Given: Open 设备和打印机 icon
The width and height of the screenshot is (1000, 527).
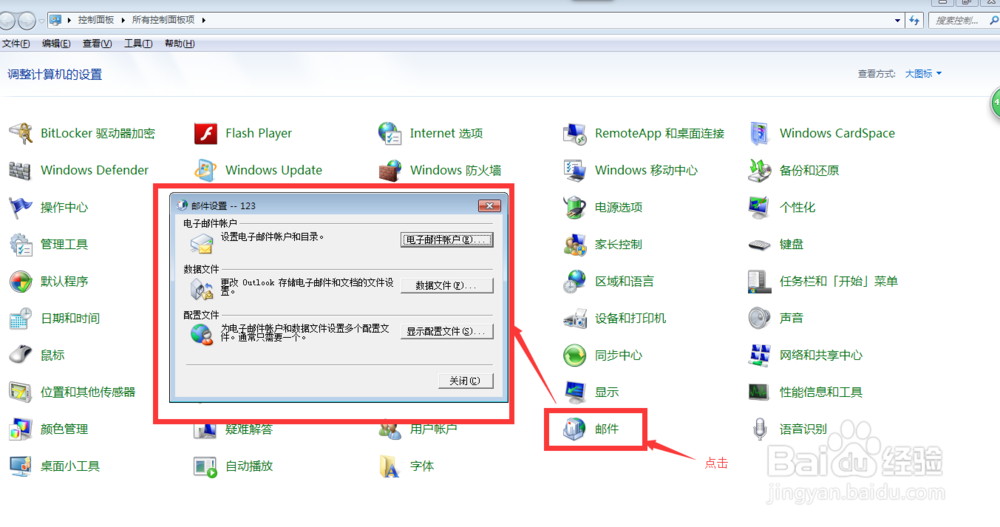Looking at the screenshot, I should click(575, 318).
